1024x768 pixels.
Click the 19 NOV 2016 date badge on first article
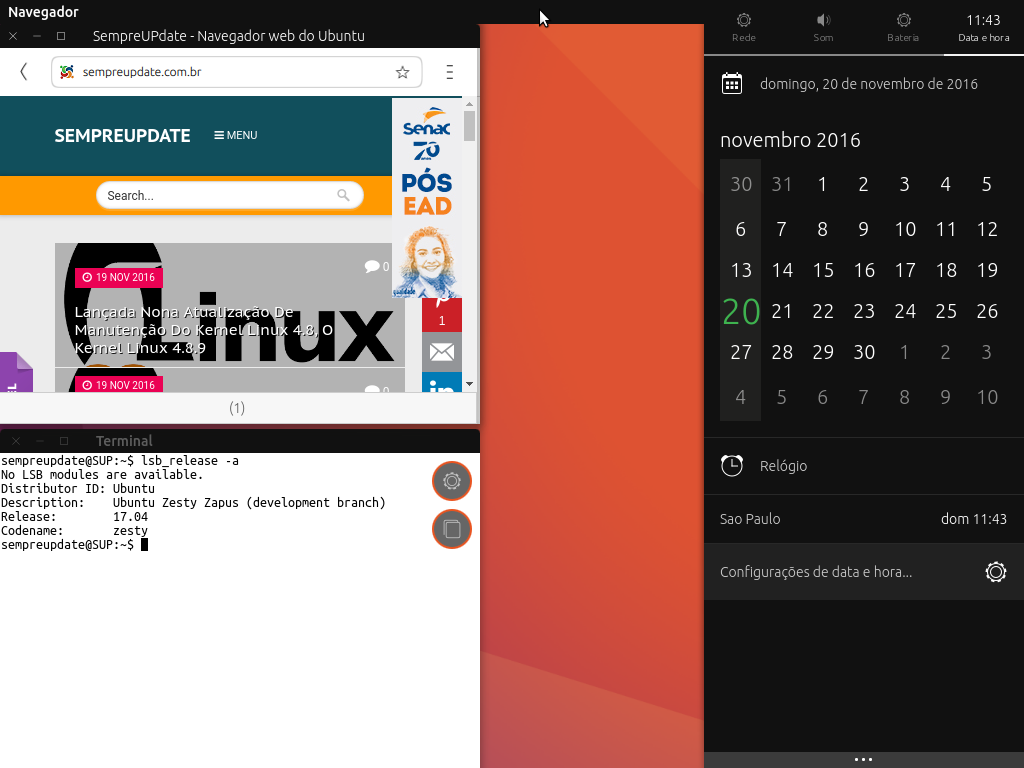point(119,278)
